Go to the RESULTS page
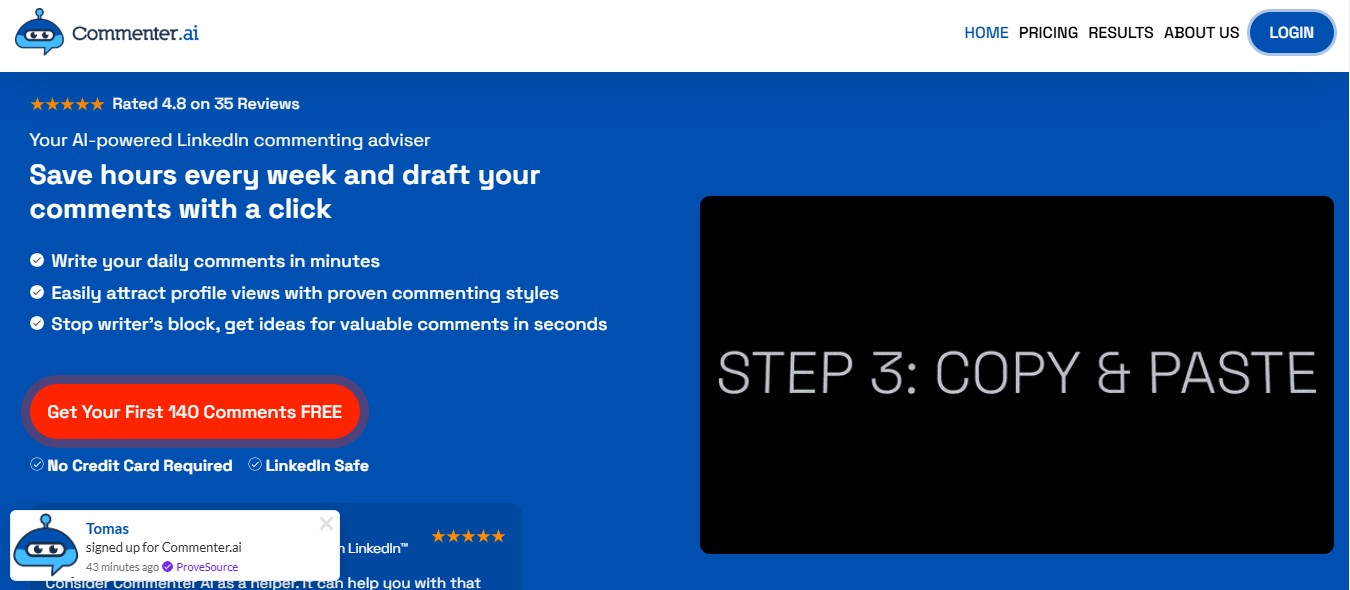1350x590 pixels. pos(1121,33)
